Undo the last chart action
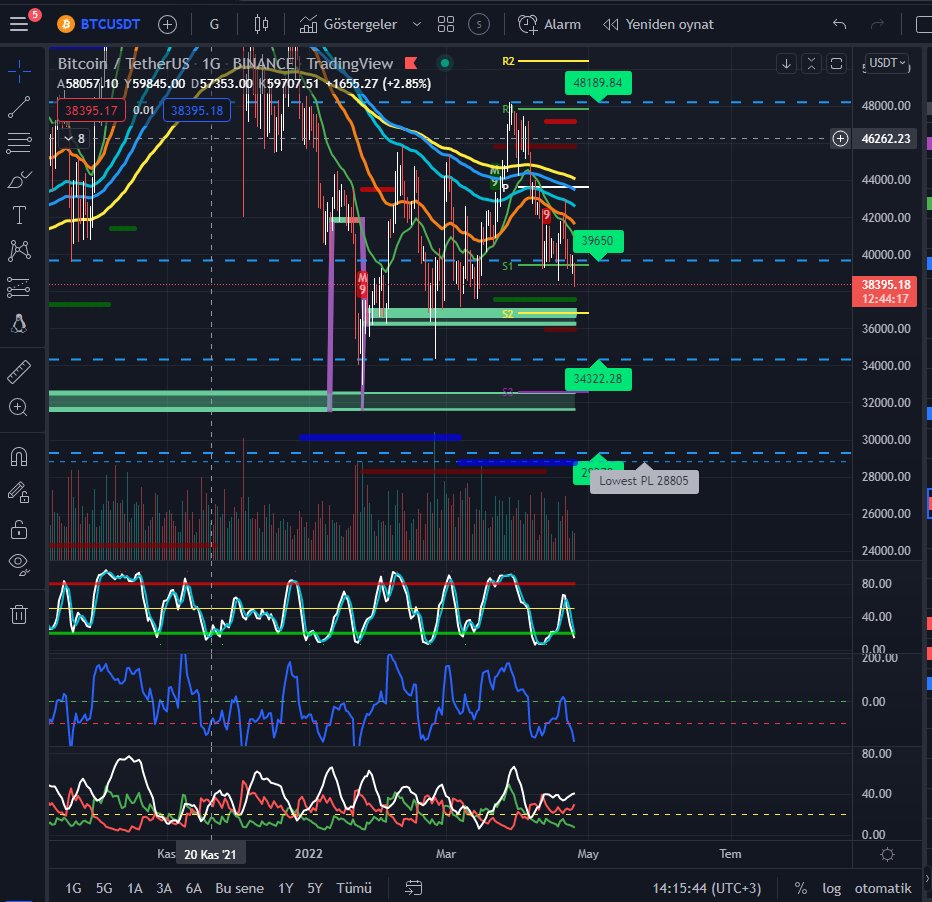Screen dimensions: 932x902 click(839, 24)
